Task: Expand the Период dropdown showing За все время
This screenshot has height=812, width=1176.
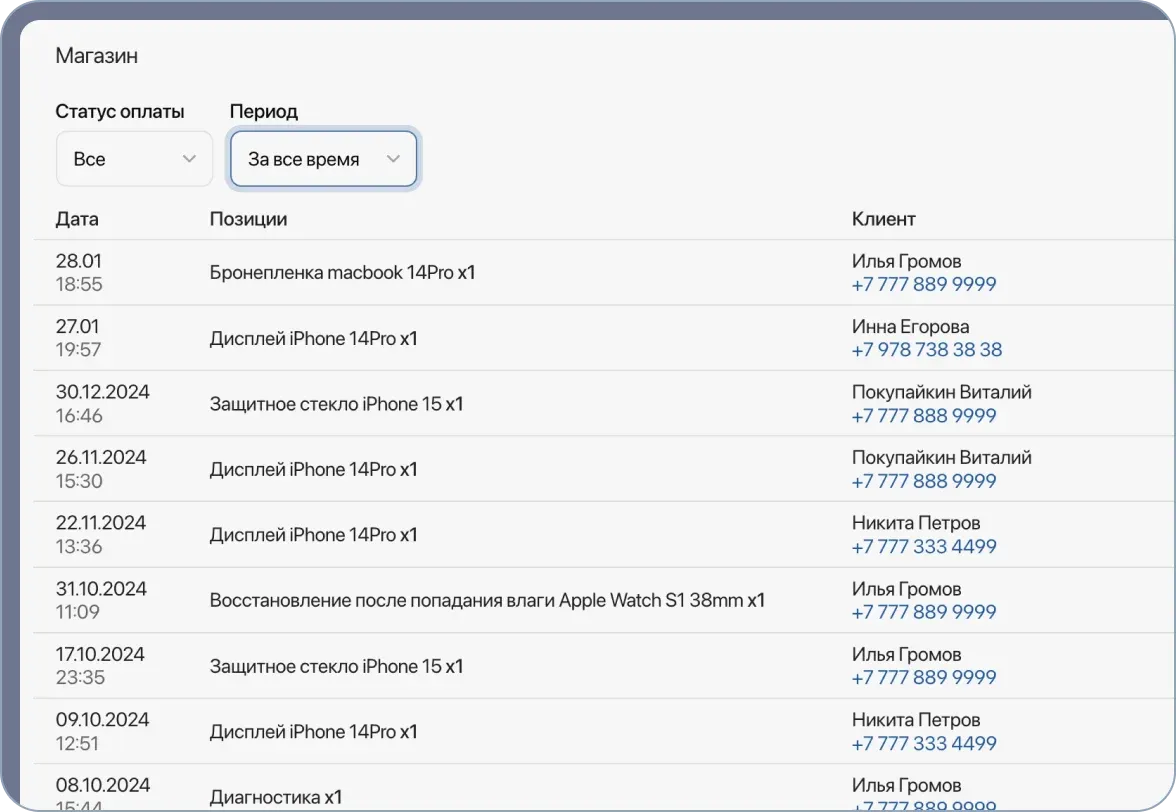Action: (323, 159)
